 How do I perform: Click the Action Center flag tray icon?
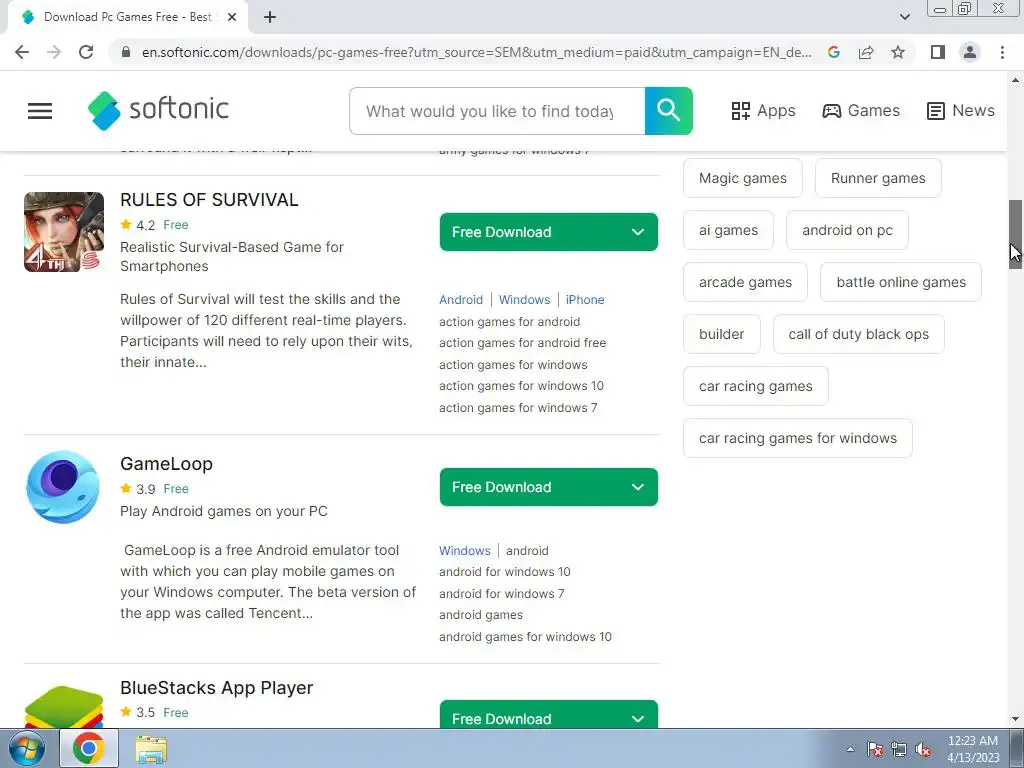coord(875,750)
